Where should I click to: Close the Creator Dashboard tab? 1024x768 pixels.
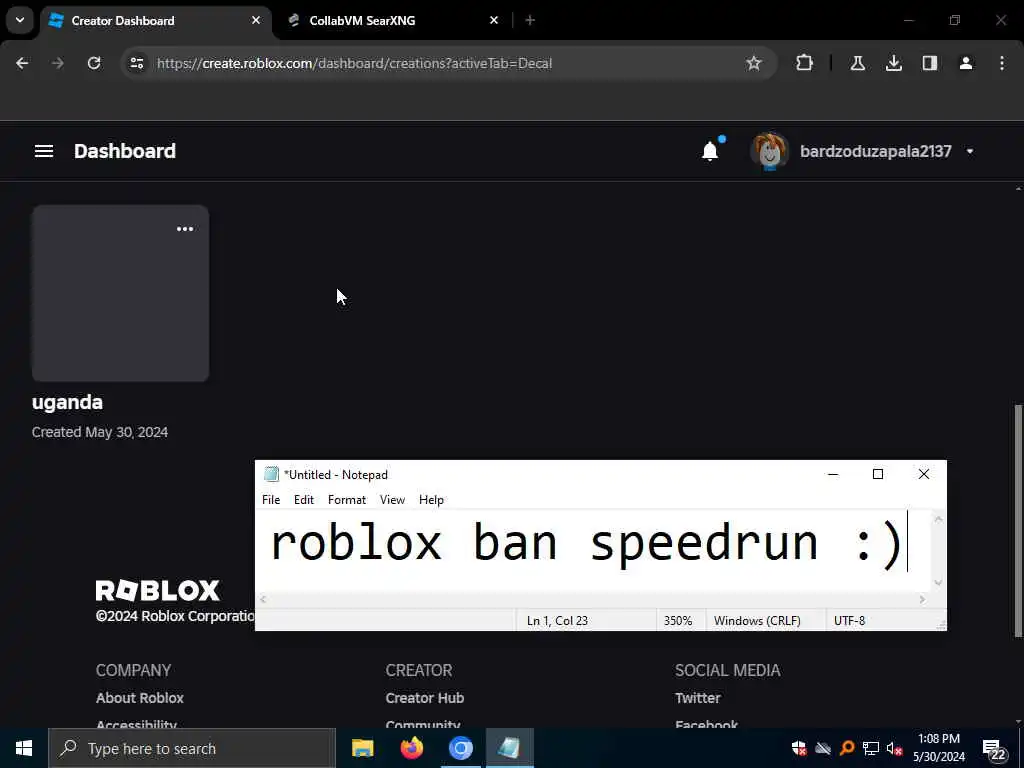[256, 20]
